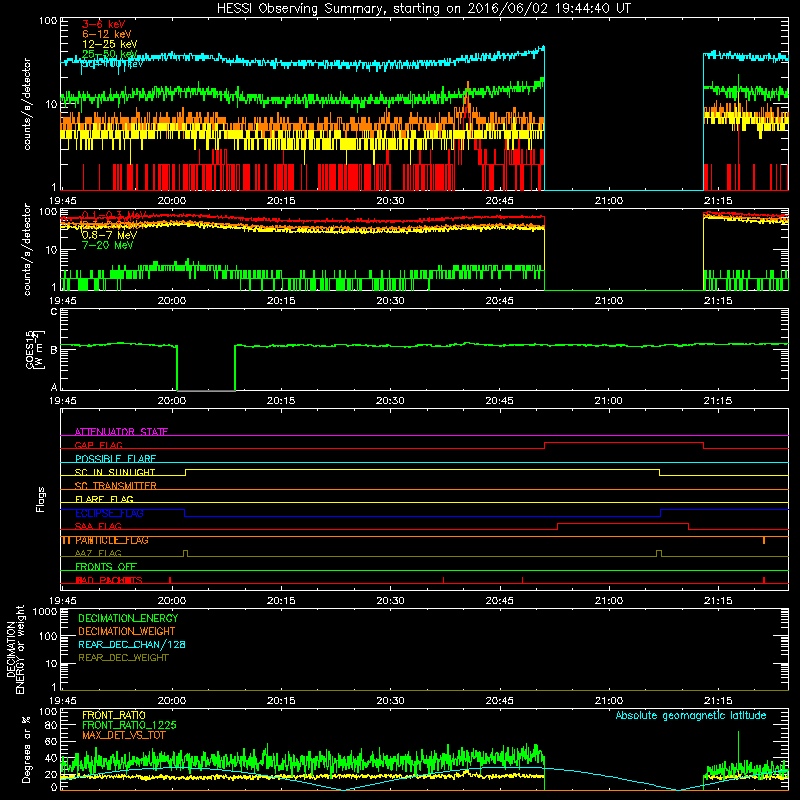Click the FRONTS_OFF flag label

click(x=106, y=566)
